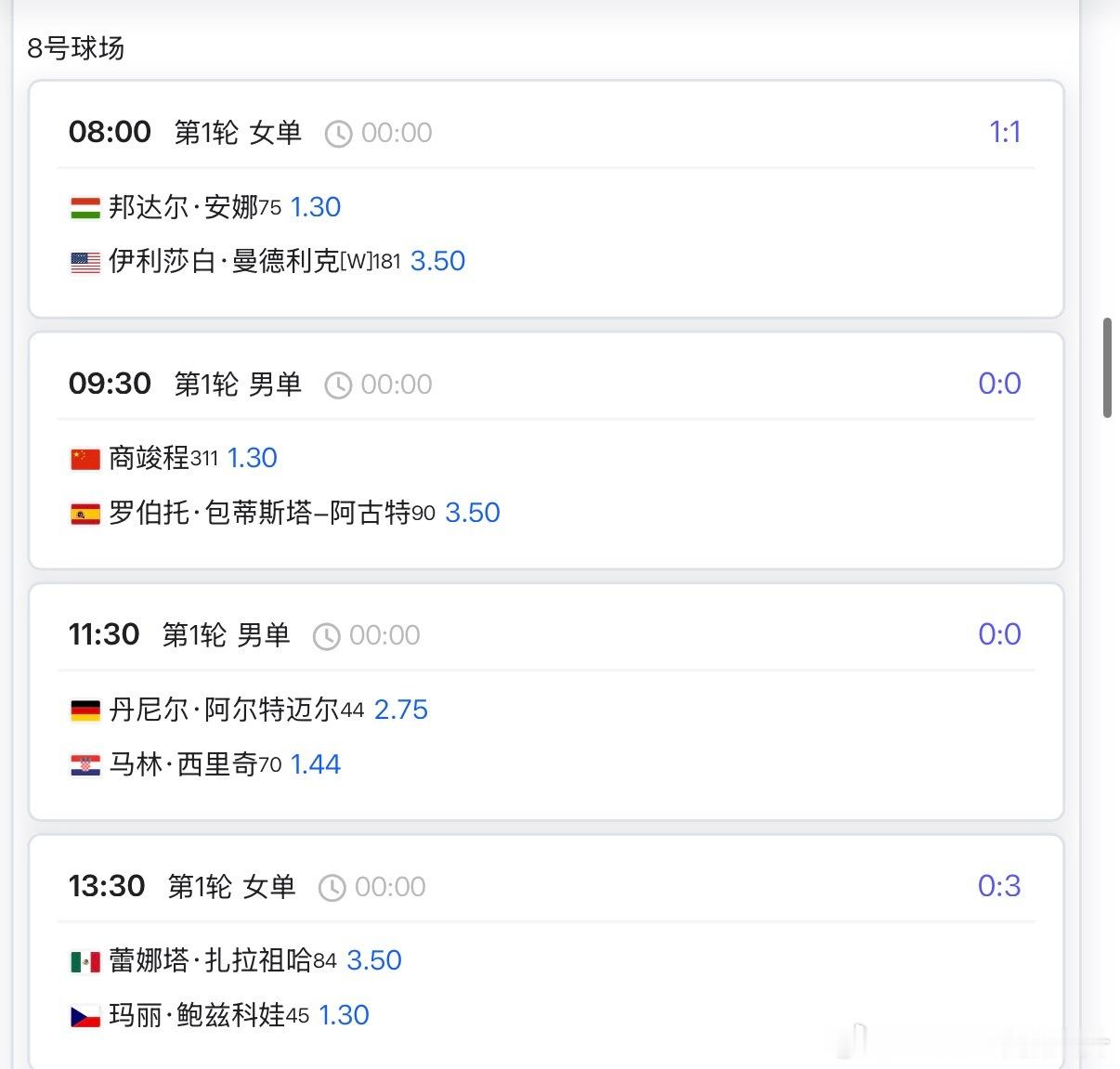Open the 09:30 男单 match card
This screenshot has width=1120, height=1069.
pos(548,449)
